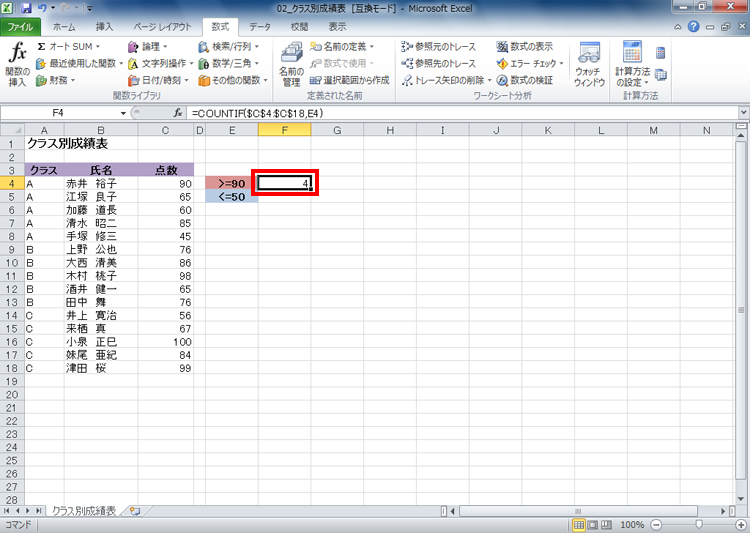The image size is (750, 533).
Task: Open More Functions (その他の関数) menu
Action: pyautogui.click(x=233, y=80)
